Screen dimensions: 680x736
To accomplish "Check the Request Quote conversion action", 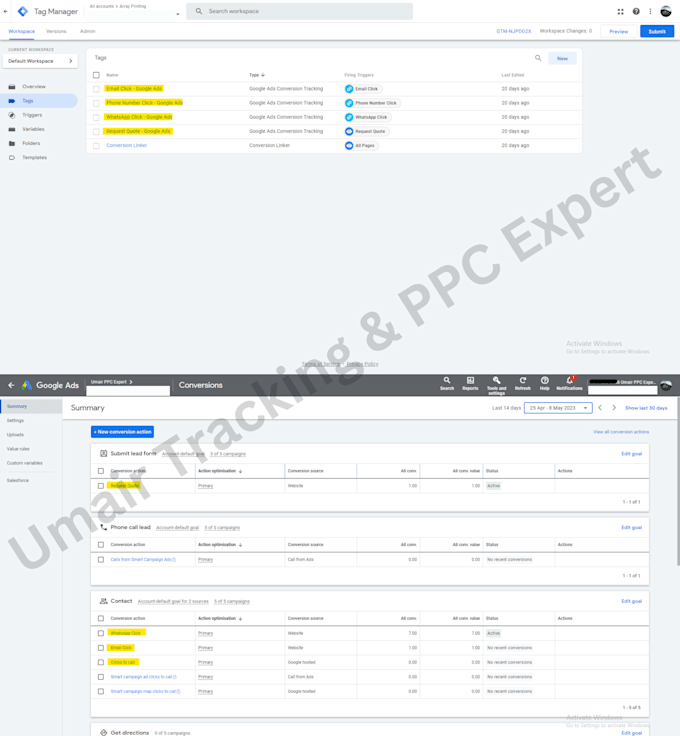I will point(100,486).
